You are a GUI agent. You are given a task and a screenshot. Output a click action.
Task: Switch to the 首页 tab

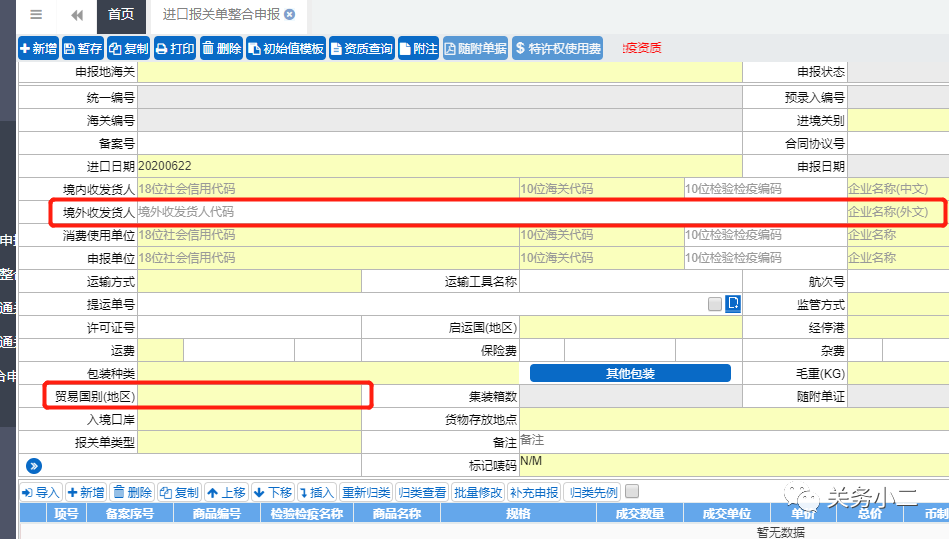[121, 15]
